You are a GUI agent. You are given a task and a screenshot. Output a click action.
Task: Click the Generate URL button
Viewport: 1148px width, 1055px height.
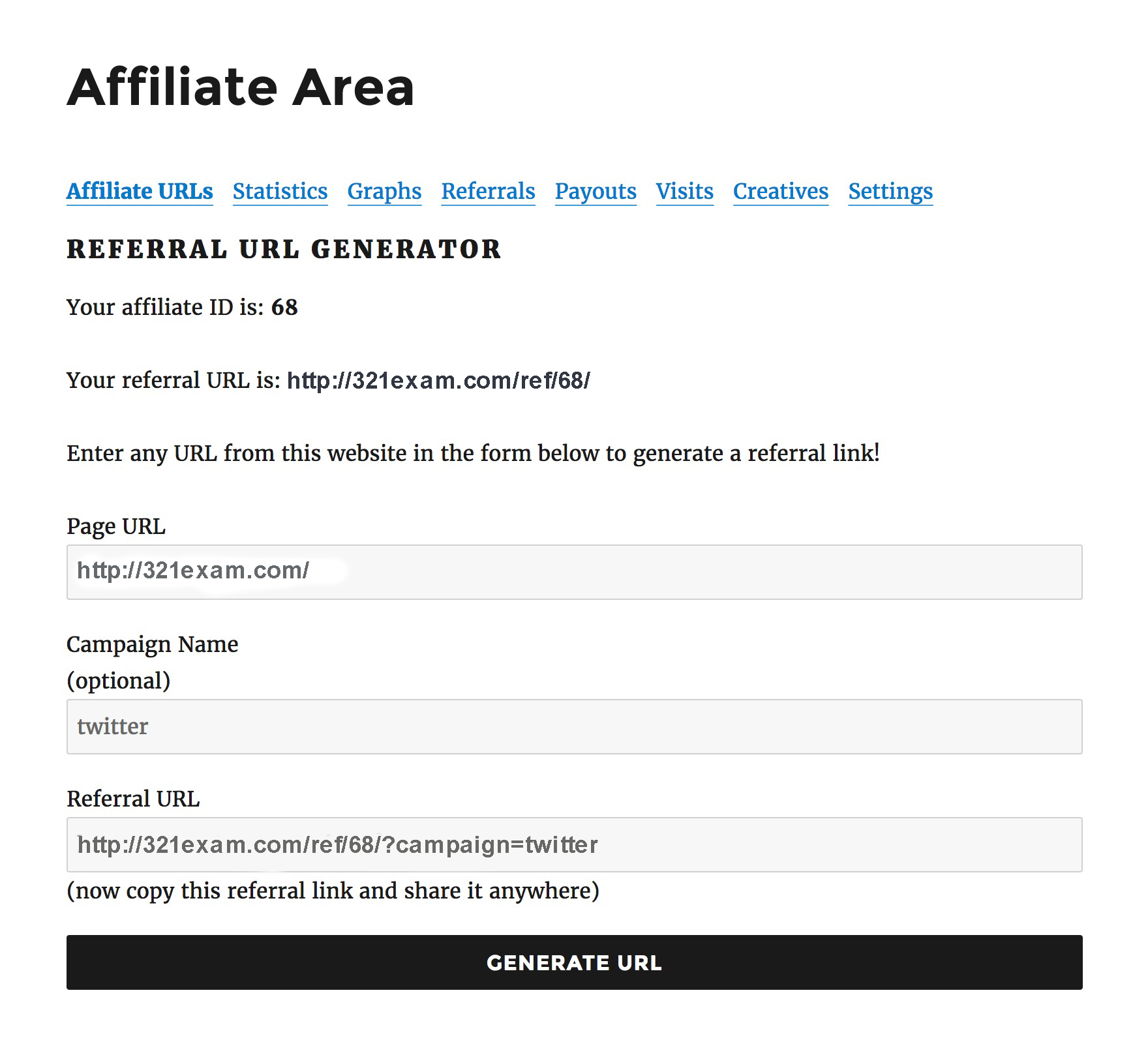(x=574, y=962)
